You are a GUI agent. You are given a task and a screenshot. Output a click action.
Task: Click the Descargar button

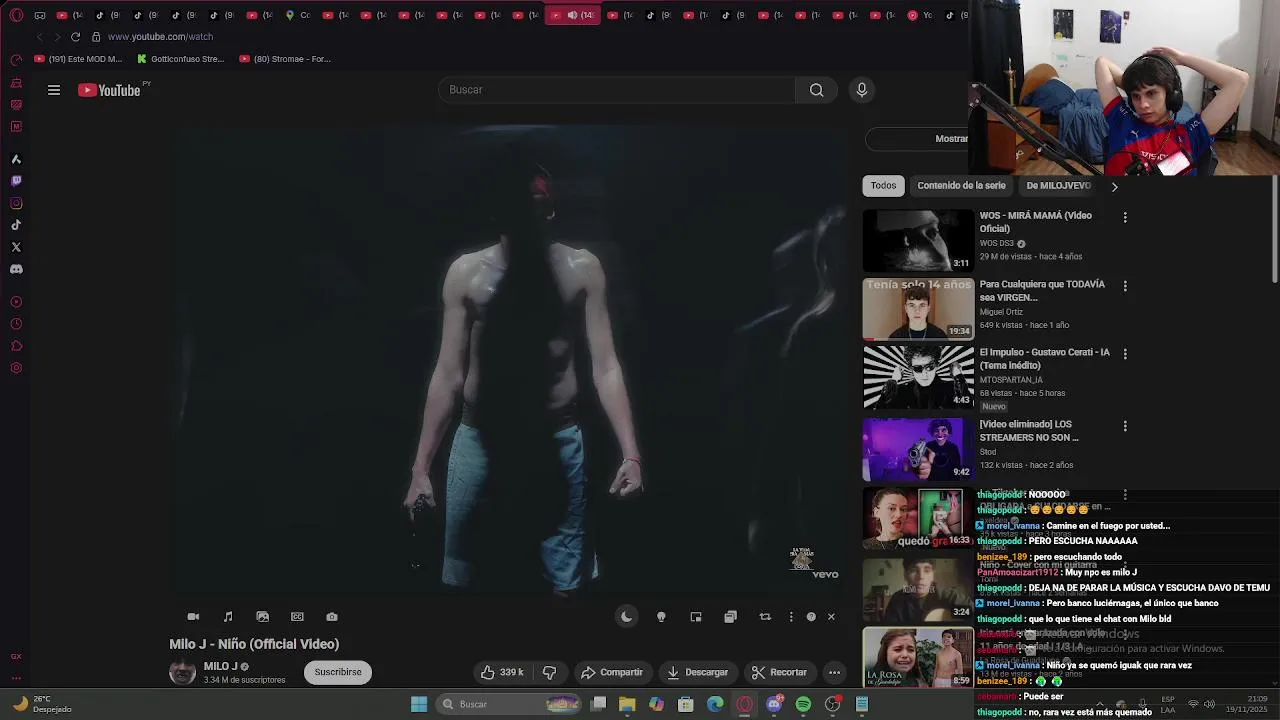[698, 672]
